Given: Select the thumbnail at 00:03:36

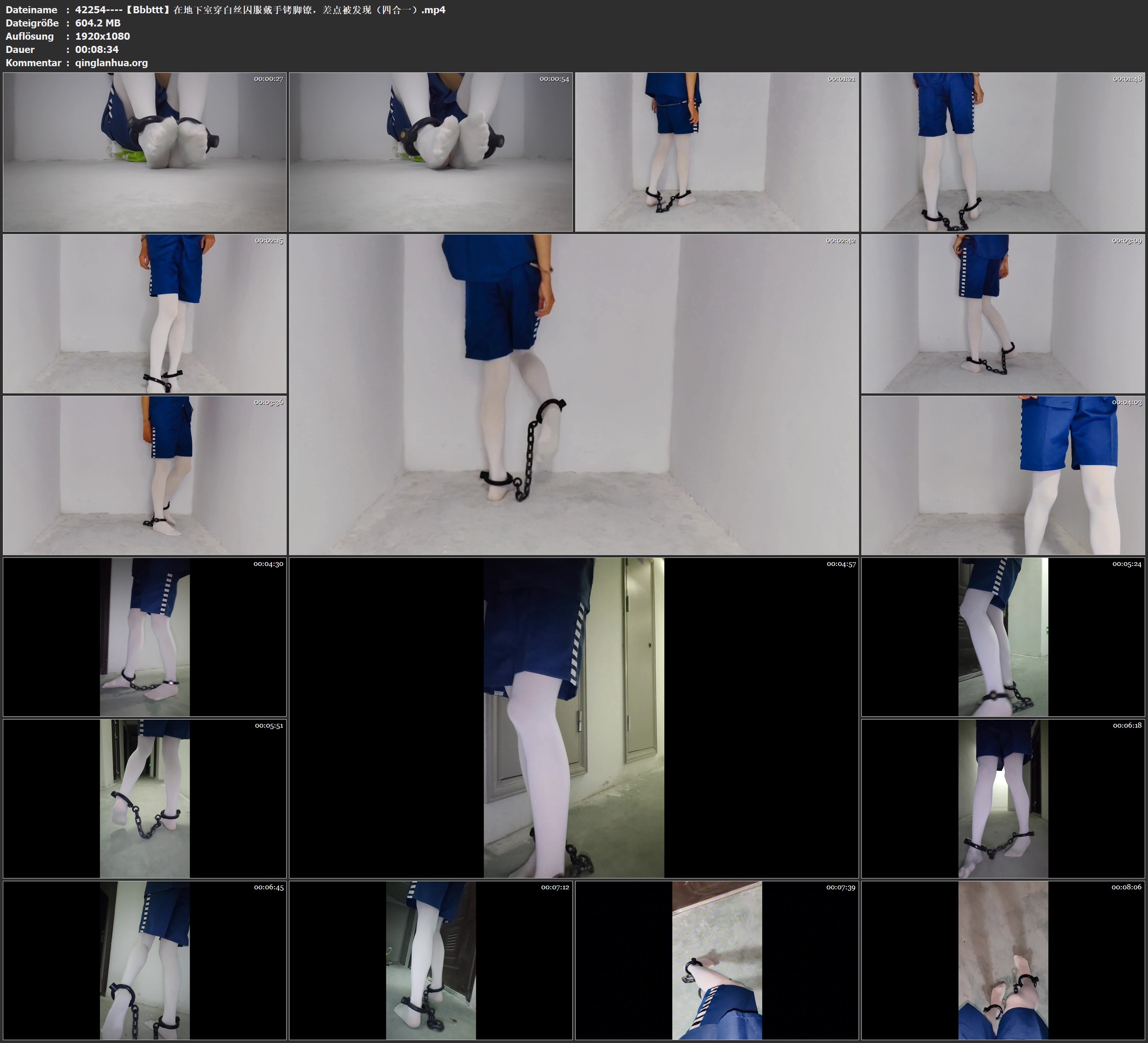Looking at the screenshot, I should click(x=145, y=475).
